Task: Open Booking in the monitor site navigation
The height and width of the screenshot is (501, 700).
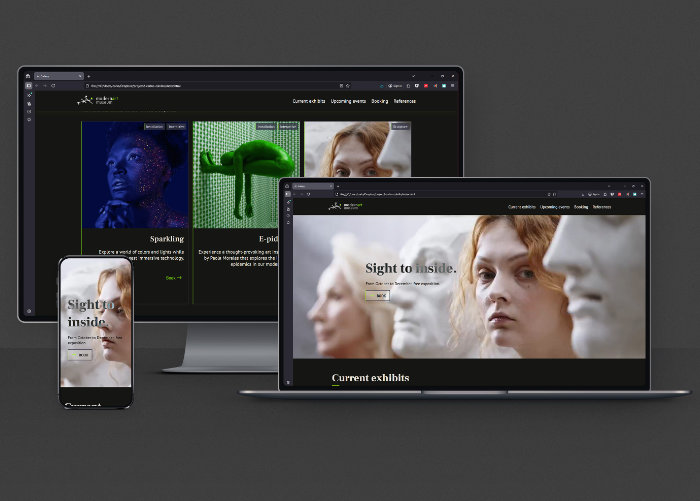Action: coord(380,101)
